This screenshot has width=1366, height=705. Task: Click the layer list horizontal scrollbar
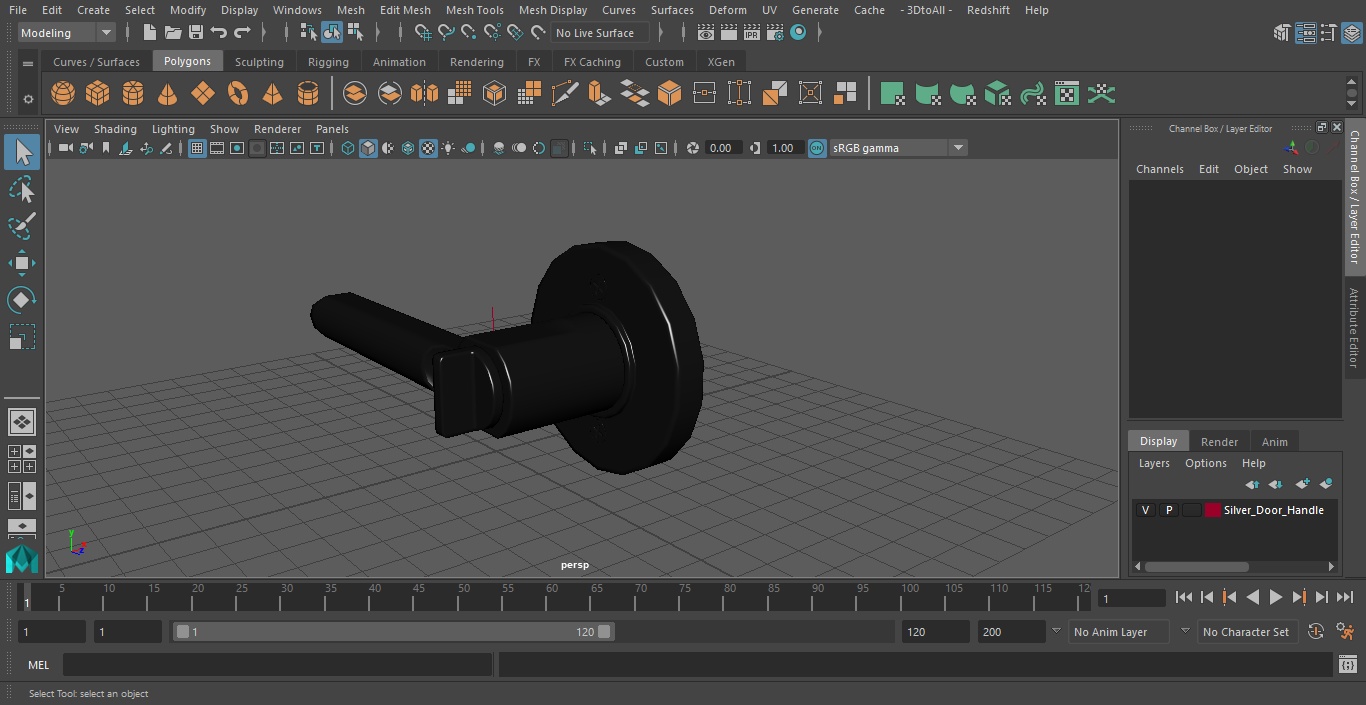tap(1196, 566)
